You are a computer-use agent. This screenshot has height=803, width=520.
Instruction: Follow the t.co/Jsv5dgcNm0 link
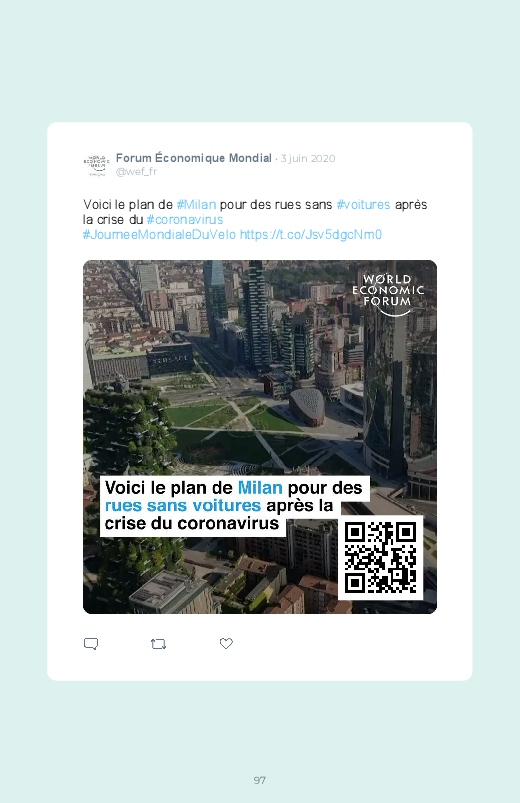(311, 235)
